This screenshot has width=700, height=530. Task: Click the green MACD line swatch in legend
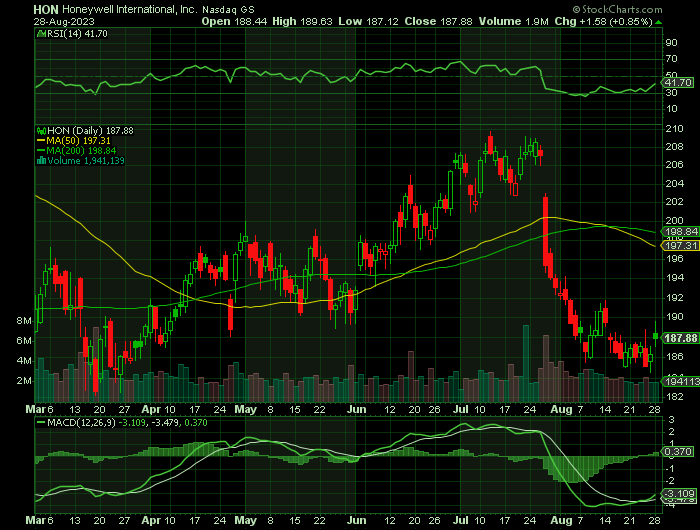pos(41,423)
